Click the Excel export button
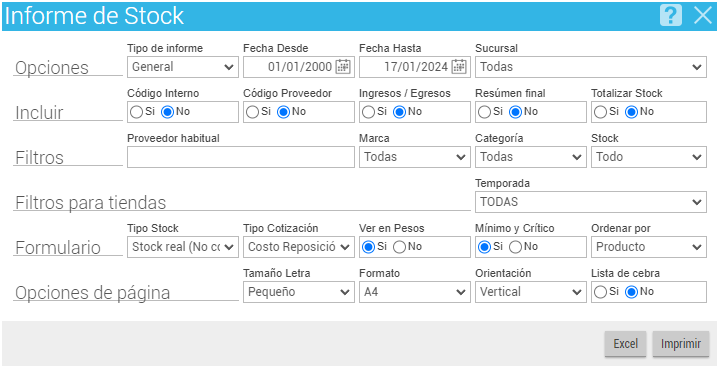 point(625,344)
